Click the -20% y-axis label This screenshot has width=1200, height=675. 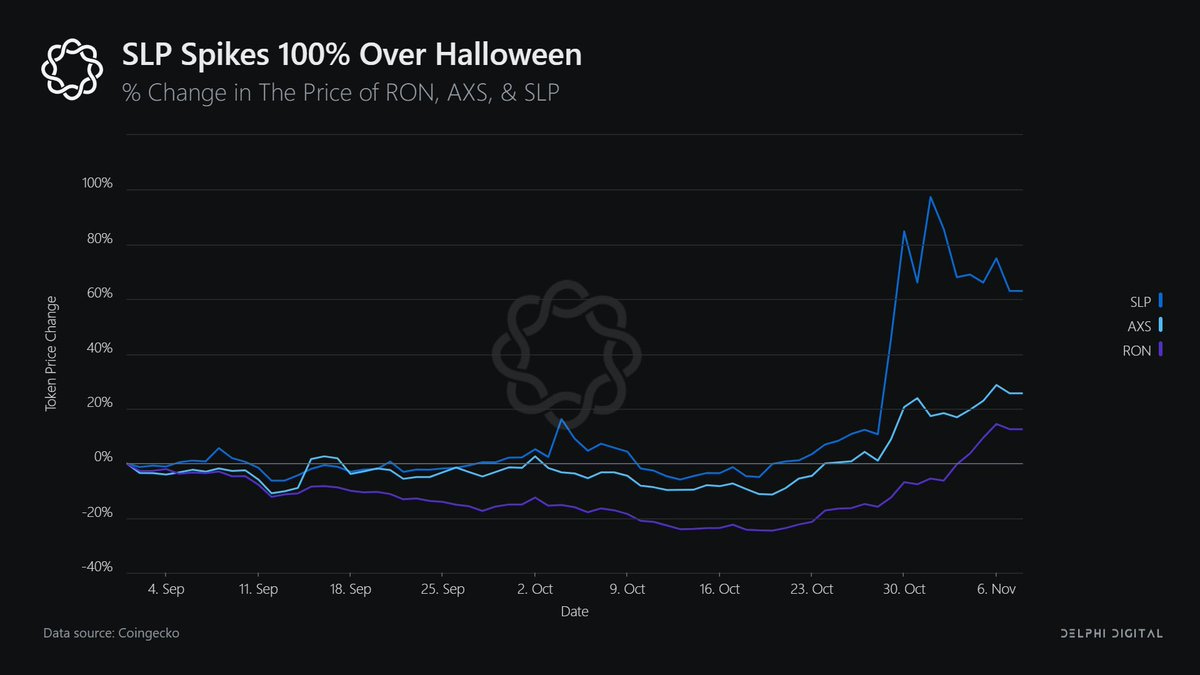(98, 513)
